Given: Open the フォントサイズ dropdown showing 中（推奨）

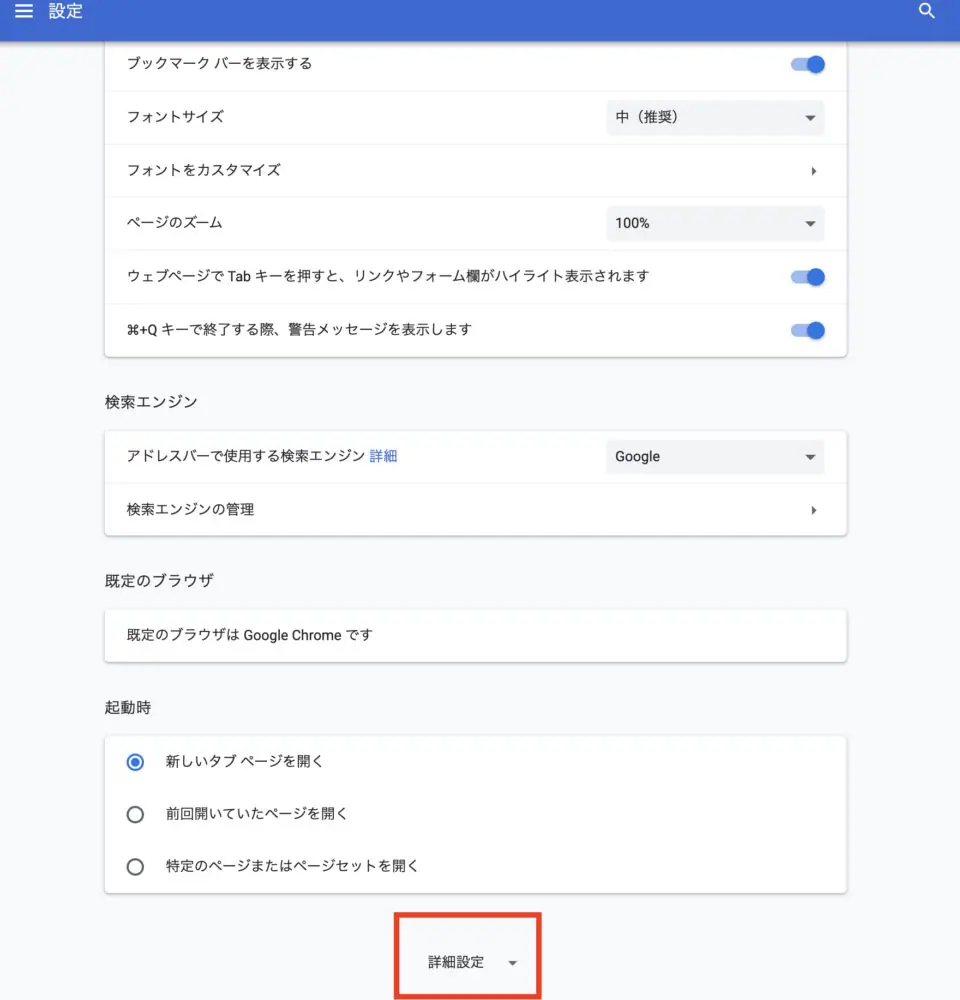Looking at the screenshot, I should [x=715, y=117].
